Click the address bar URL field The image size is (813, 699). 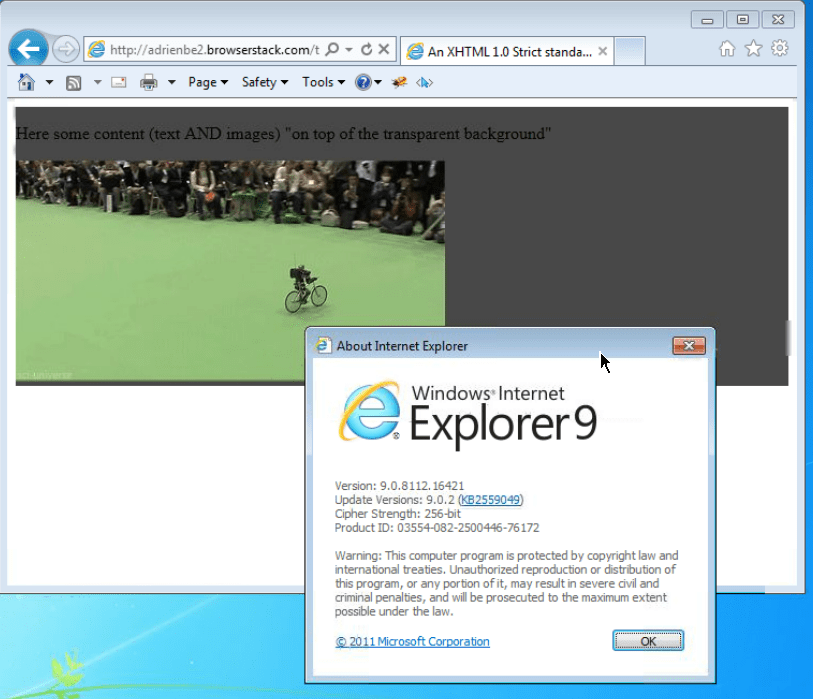(x=214, y=50)
